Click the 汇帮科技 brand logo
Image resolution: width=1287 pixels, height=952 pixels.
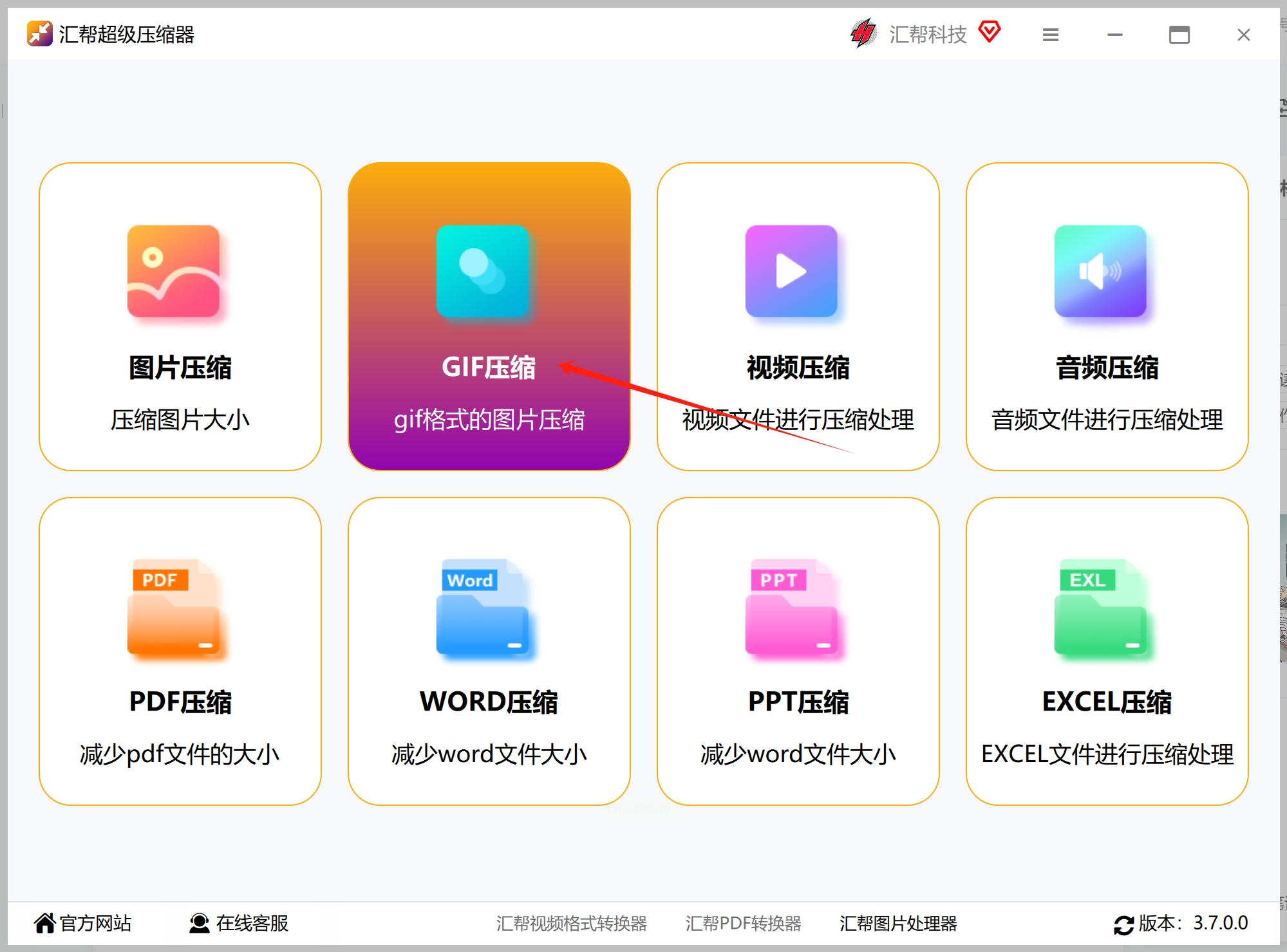(863, 33)
